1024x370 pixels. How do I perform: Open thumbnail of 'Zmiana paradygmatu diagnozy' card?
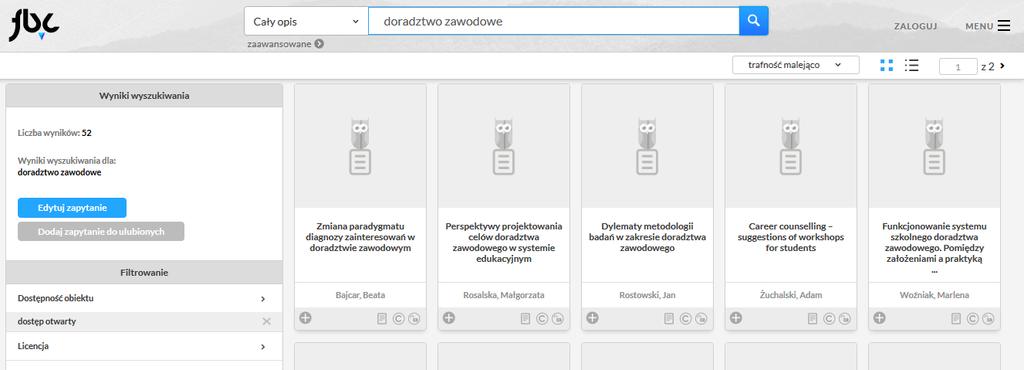point(360,146)
